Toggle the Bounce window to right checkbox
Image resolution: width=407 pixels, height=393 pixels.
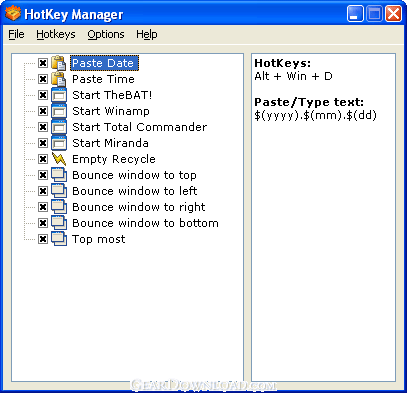pos(43,207)
